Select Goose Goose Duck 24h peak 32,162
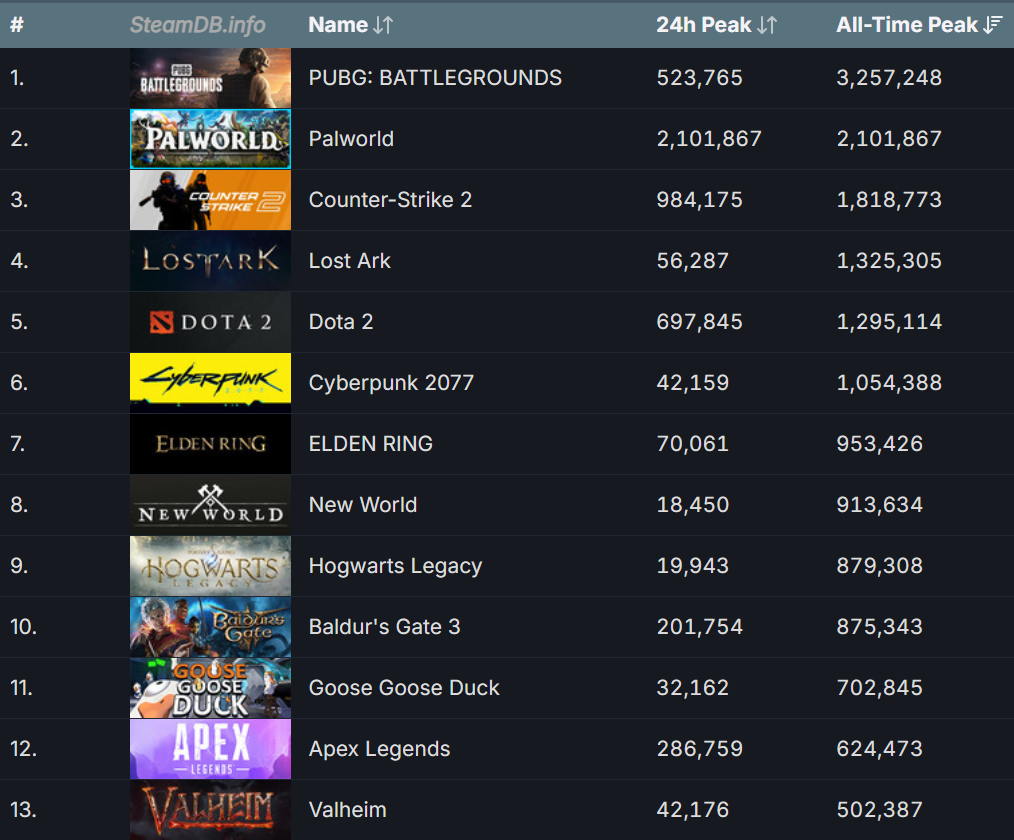 [x=692, y=687]
